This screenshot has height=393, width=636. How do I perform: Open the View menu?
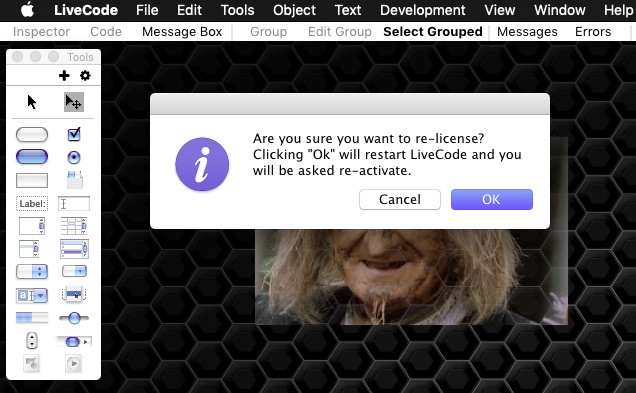tap(500, 10)
